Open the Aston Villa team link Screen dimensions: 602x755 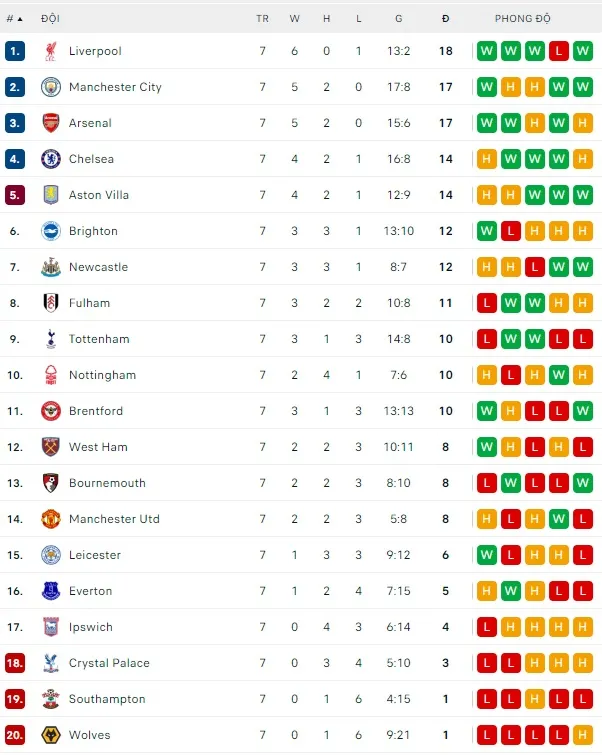(x=99, y=195)
